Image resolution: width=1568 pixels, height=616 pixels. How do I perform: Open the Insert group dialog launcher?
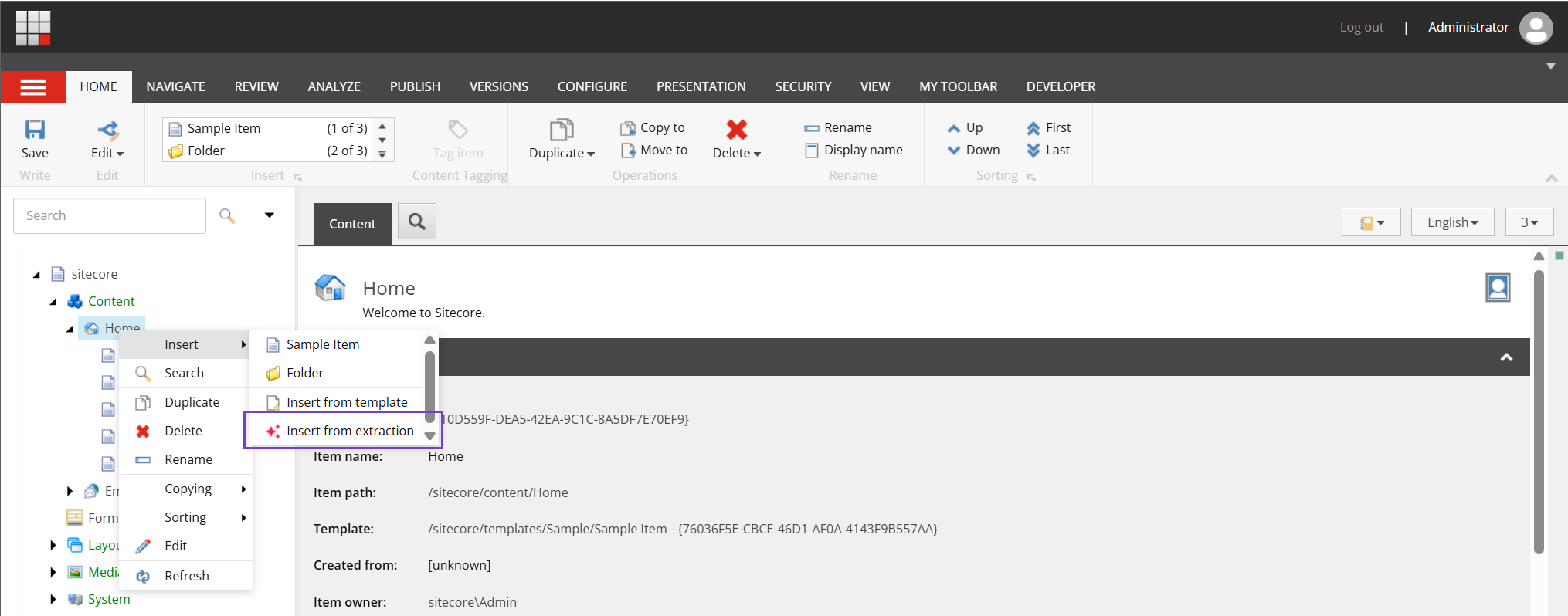pos(297,178)
